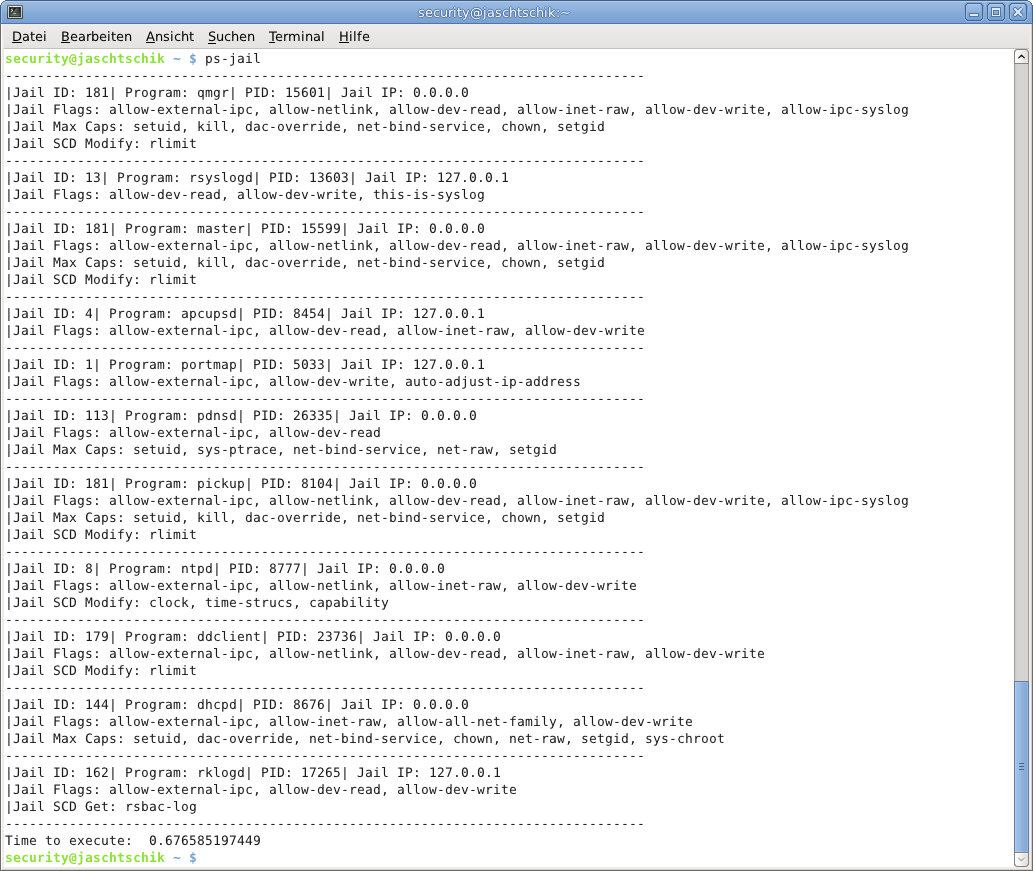This screenshot has height=871, width=1033.
Task: Open the Ansicht menu
Action: coord(170,37)
